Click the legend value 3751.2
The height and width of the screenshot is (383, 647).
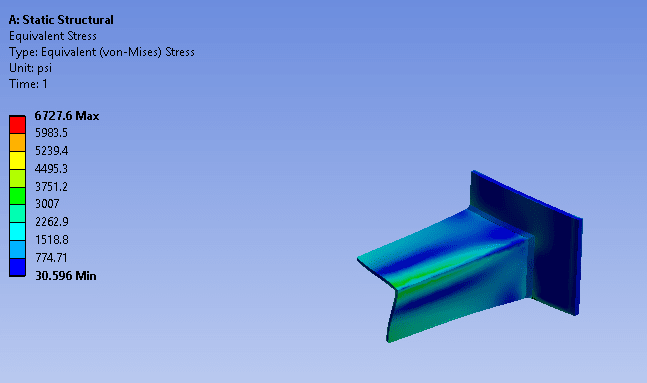(51, 187)
